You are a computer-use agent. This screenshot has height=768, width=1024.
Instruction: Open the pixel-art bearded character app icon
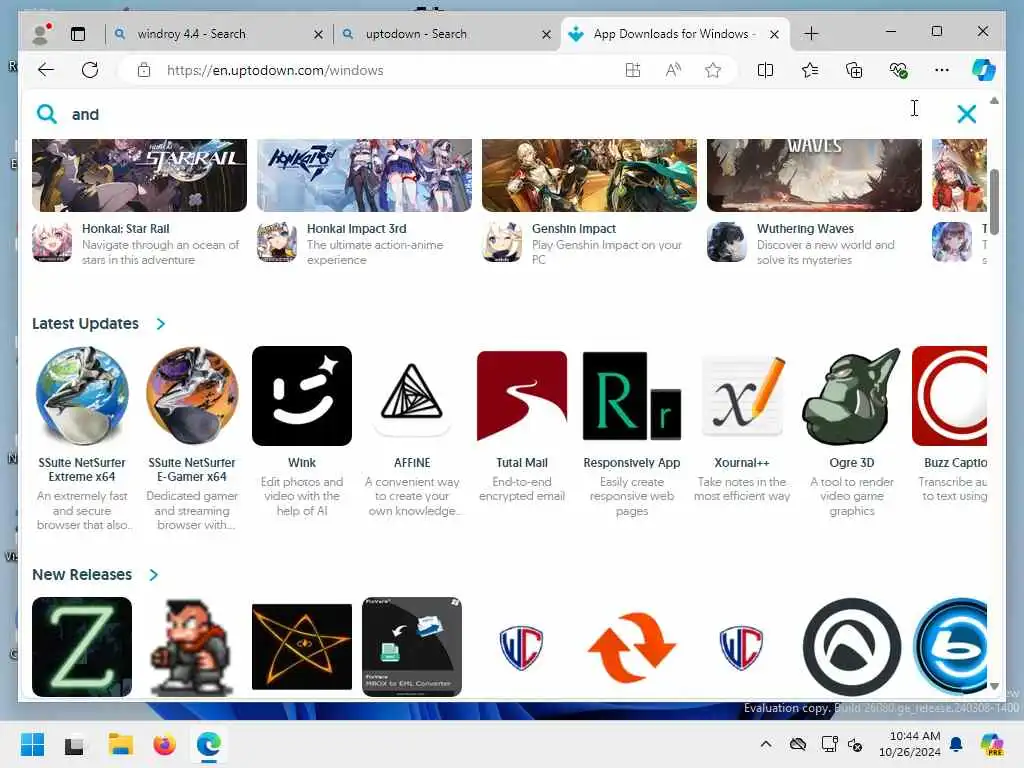pyautogui.click(x=192, y=647)
